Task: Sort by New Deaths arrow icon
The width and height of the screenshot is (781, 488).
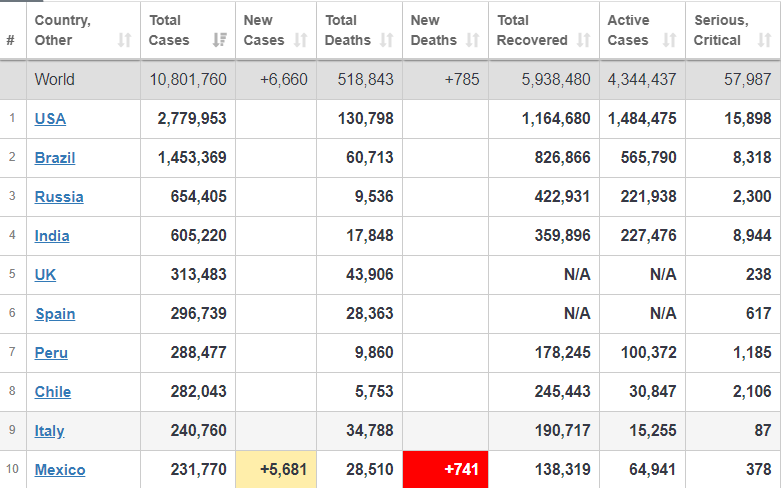Action: pos(473,41)
